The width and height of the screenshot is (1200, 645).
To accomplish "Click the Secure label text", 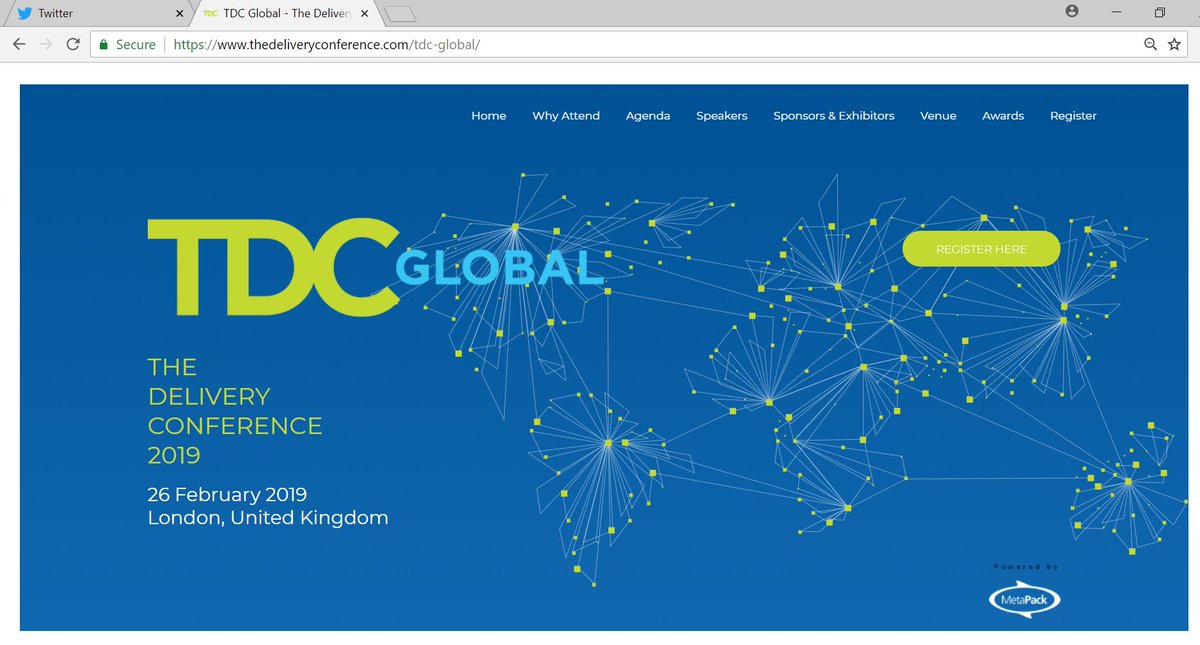I will [x=136, y=44].
